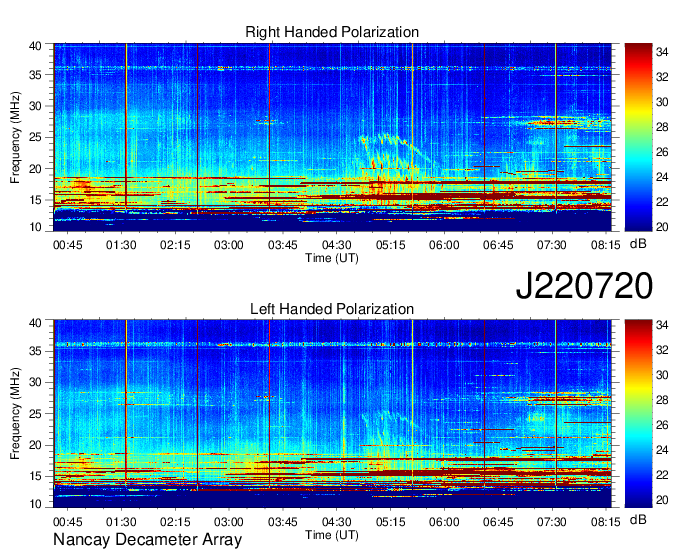Click the 25 MHz tick on top plot
The image size is (680, 552).
pos(35,137)
